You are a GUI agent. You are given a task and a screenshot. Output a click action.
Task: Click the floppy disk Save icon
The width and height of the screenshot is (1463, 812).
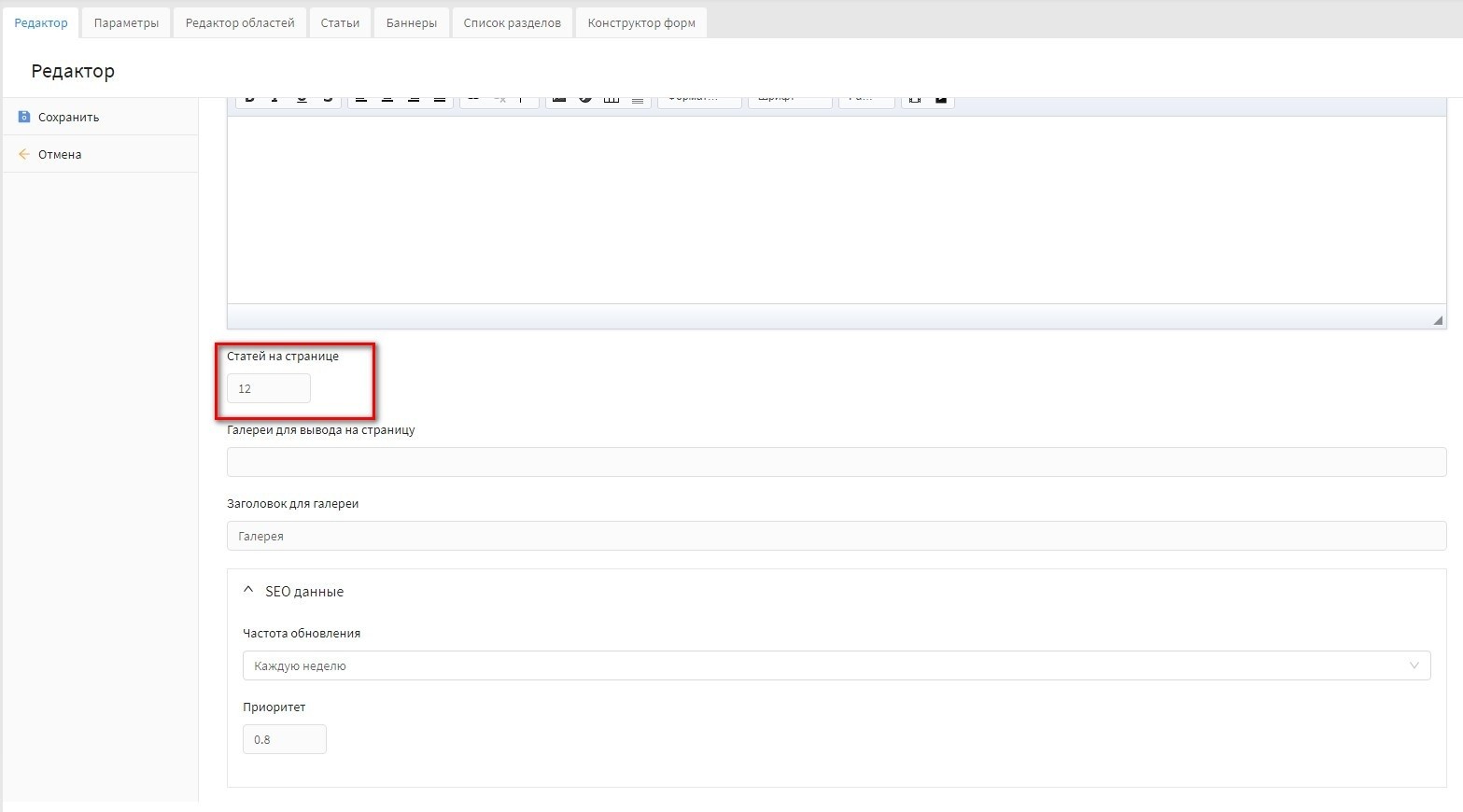pyautogui.click(x=24, y=117)
